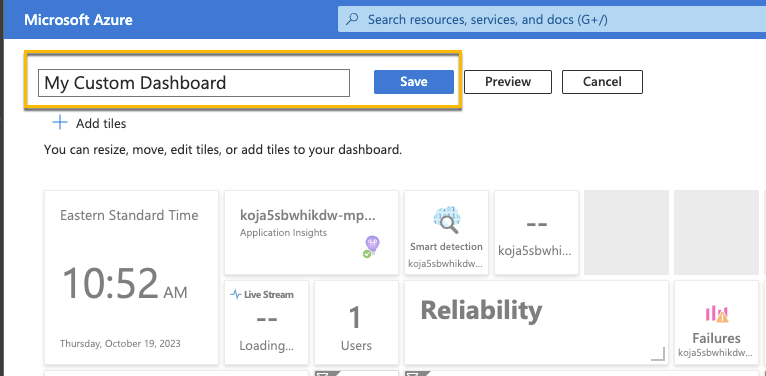Click the Preview button
This screenshot has height=376, width=766.
(x=508, y=82)
